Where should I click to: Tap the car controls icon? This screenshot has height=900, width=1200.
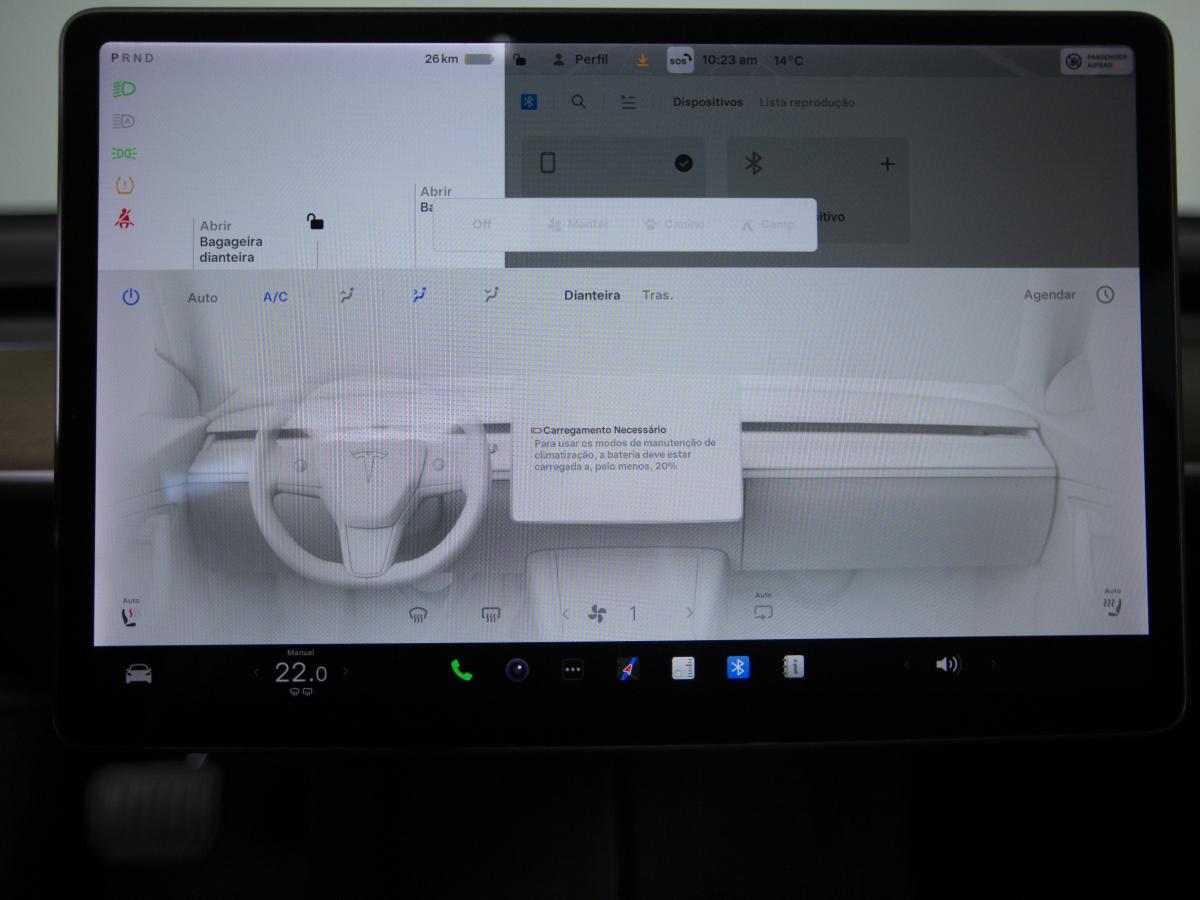[138, 674]
